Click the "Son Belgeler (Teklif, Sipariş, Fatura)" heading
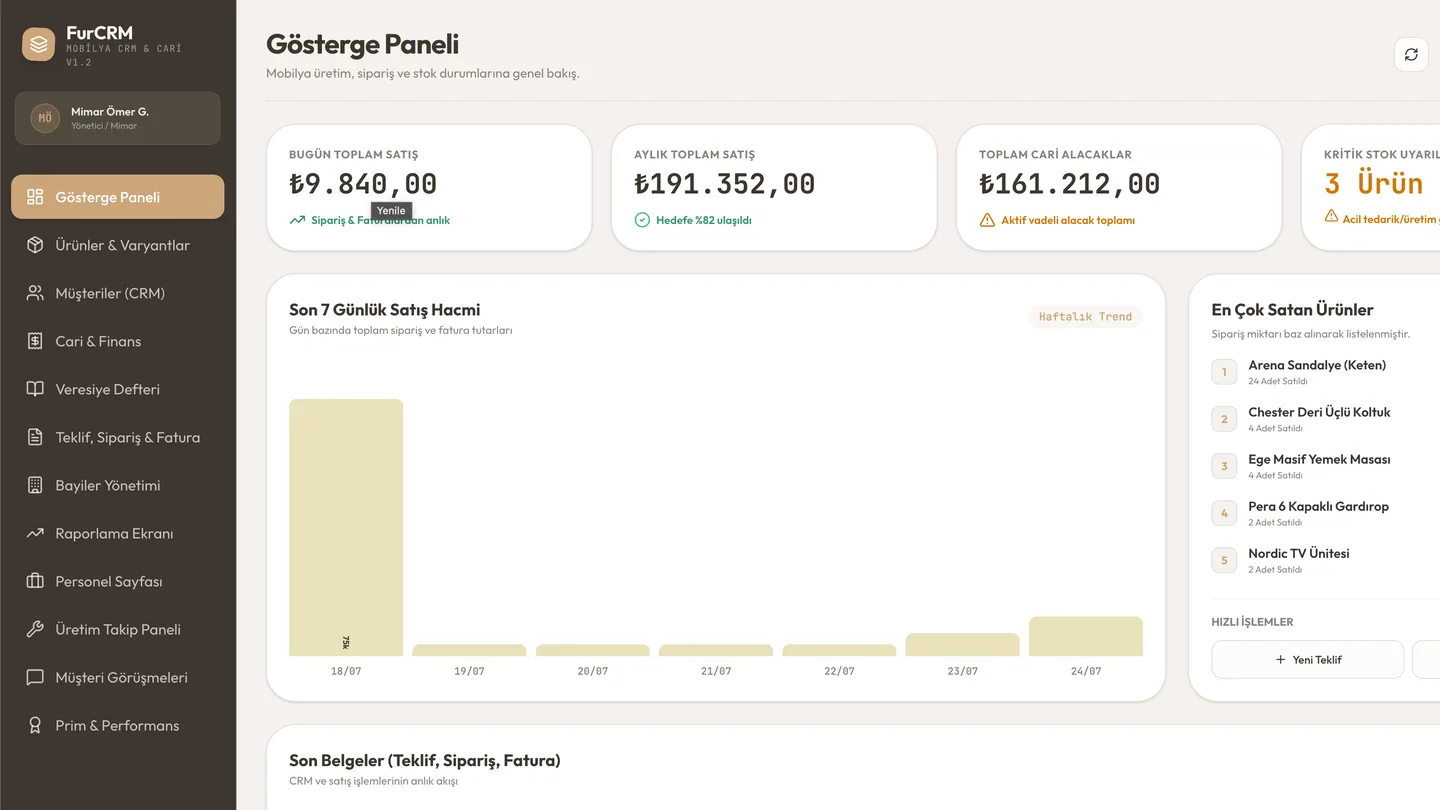Screen dimensions: 1440x810 coord(425,760)
